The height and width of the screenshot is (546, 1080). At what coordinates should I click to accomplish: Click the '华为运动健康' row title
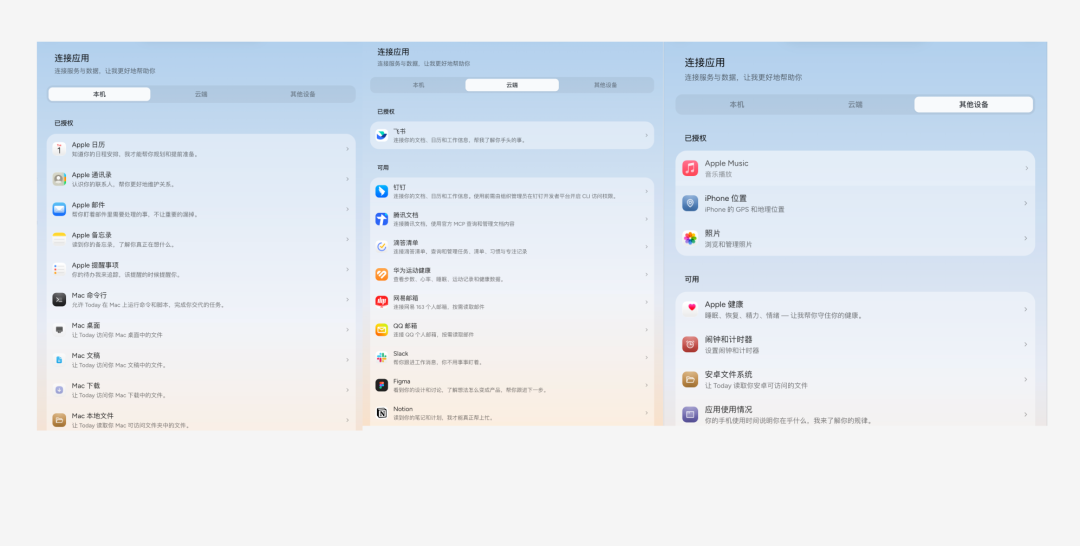point(412,271)
